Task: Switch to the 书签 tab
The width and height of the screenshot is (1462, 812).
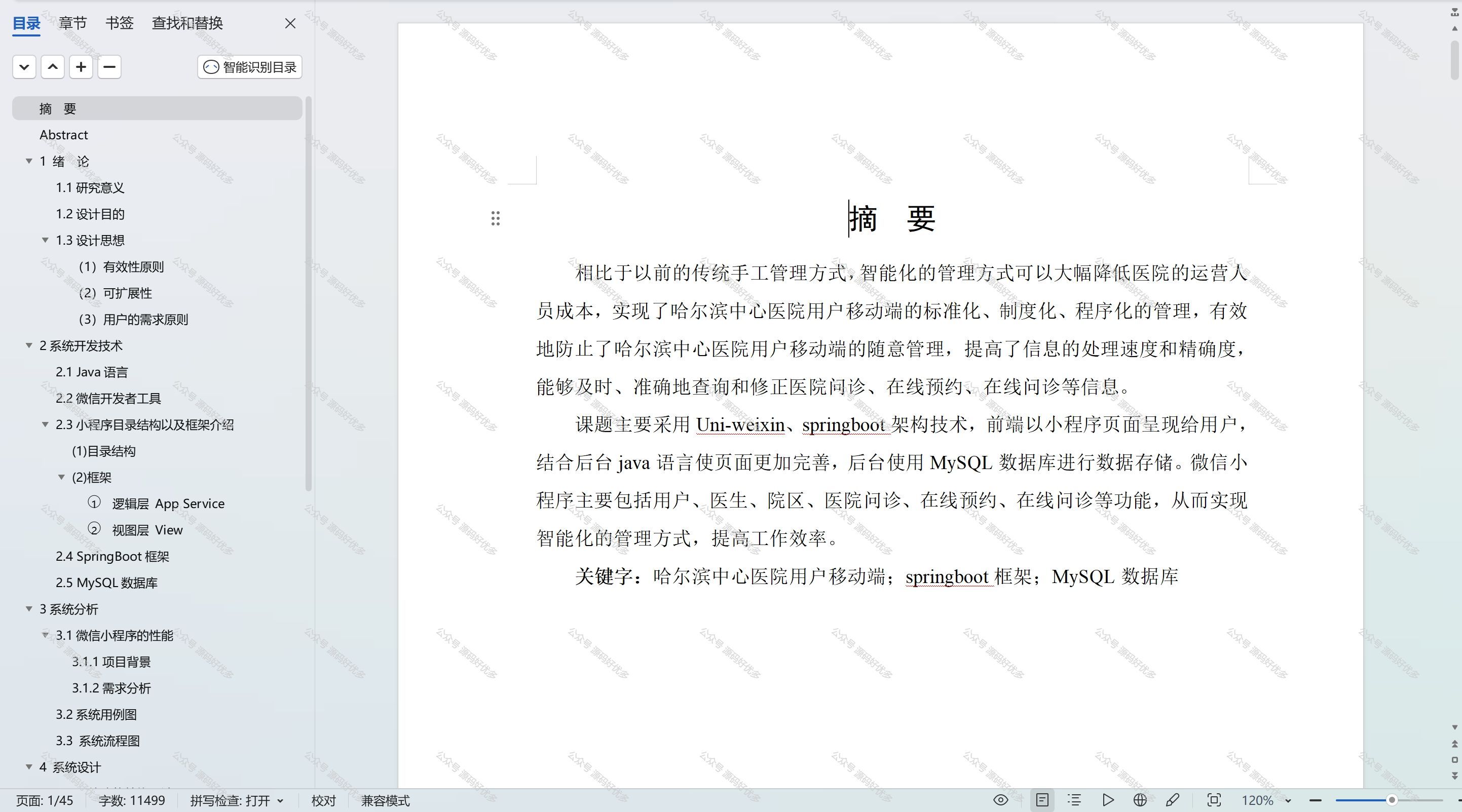Action: coord(119,23)
